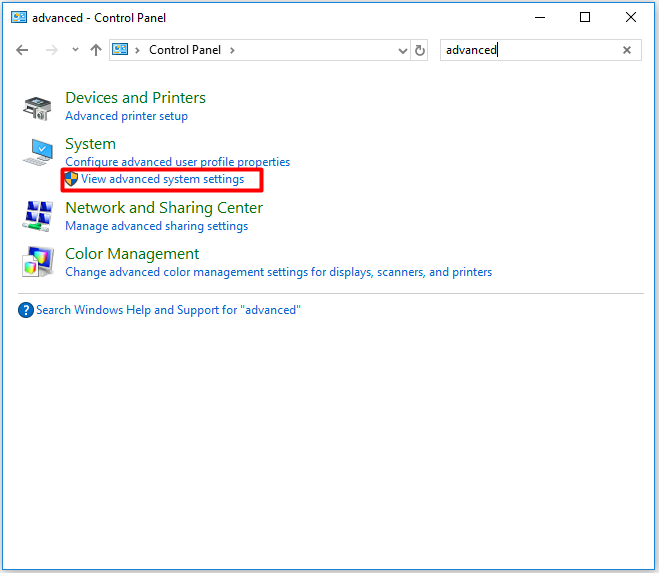The image size is (659, 573).
Task: Click the search field containing 'advanced'
Action: tap(531, 50)
